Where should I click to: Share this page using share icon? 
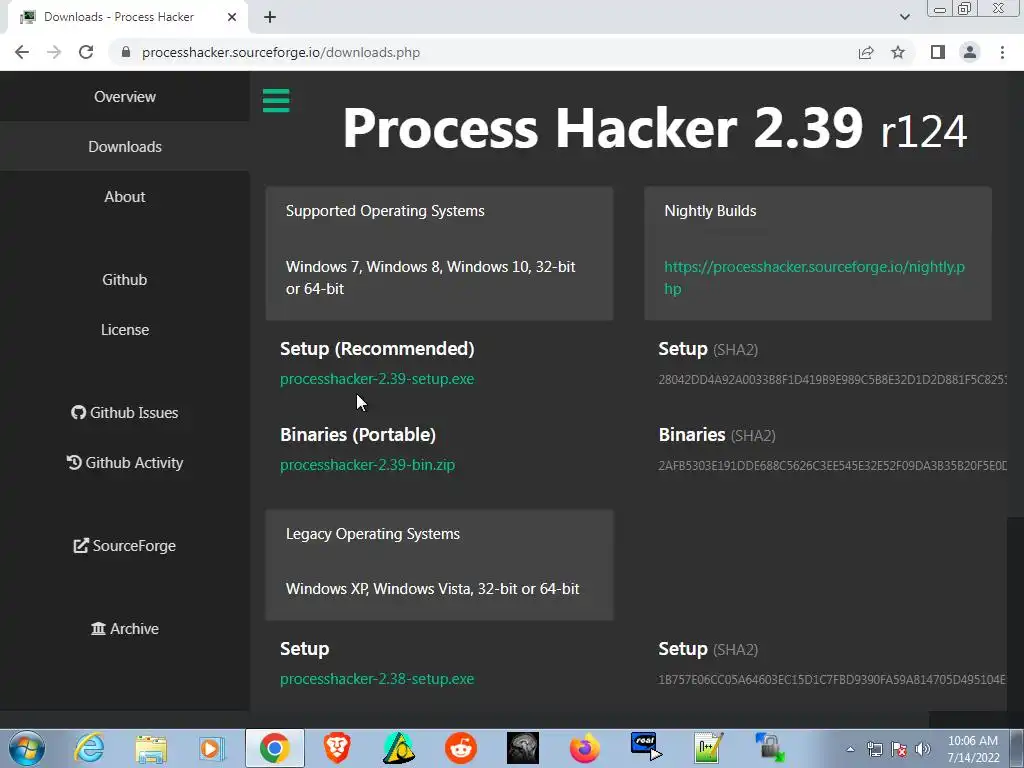866,52
